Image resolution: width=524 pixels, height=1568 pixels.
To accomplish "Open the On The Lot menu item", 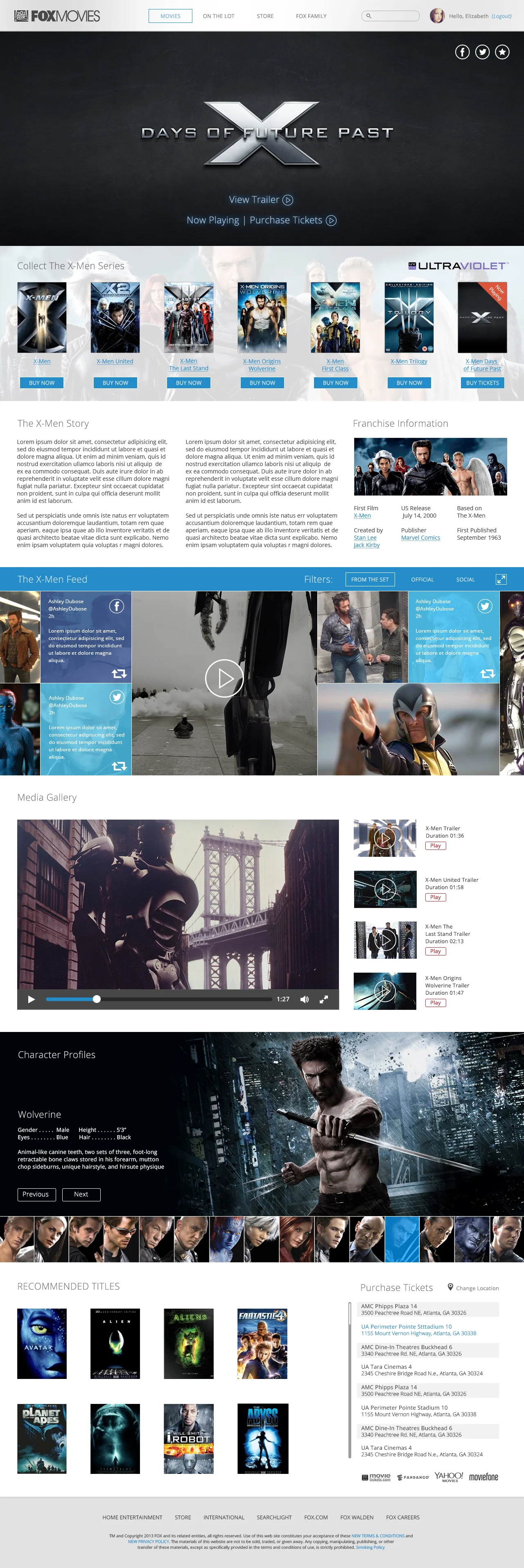I will (x=219, y=16).
